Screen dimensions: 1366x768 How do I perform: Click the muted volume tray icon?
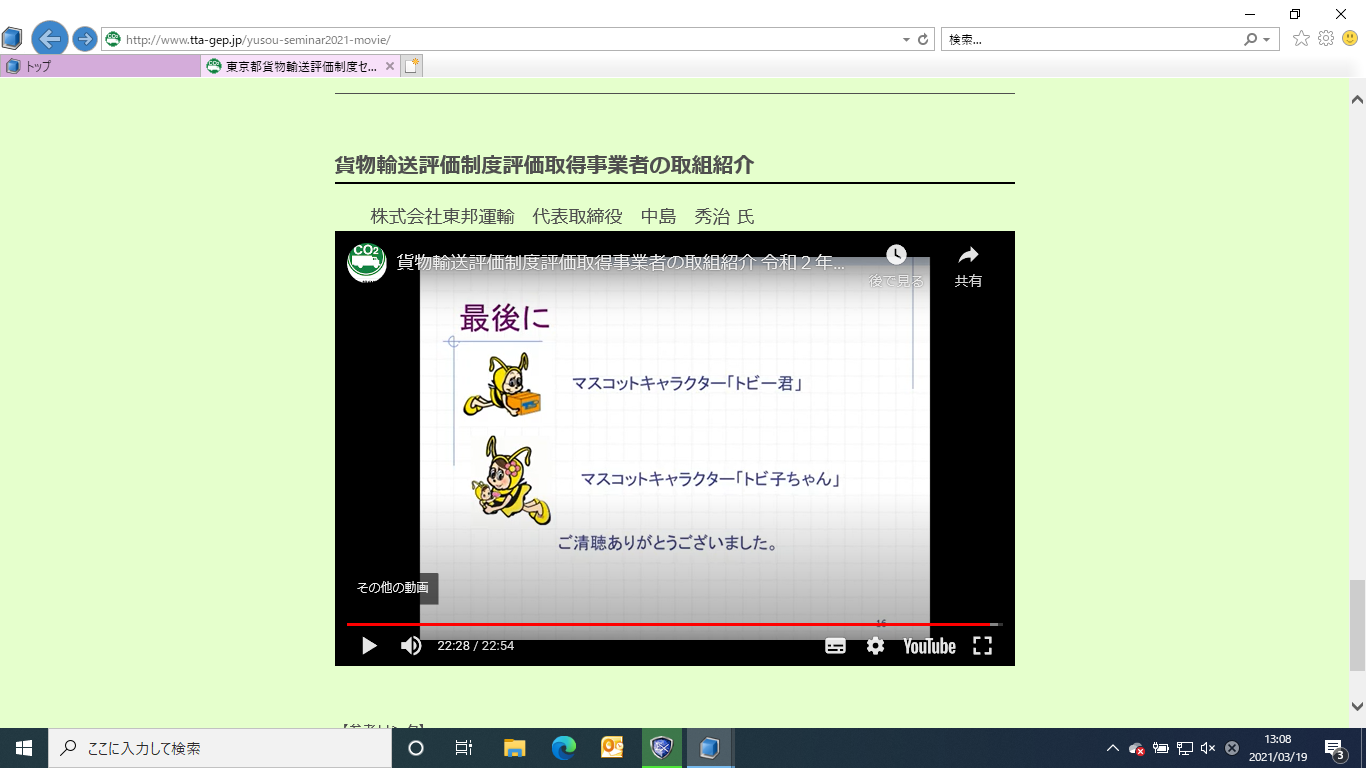tap(1208, 748)
